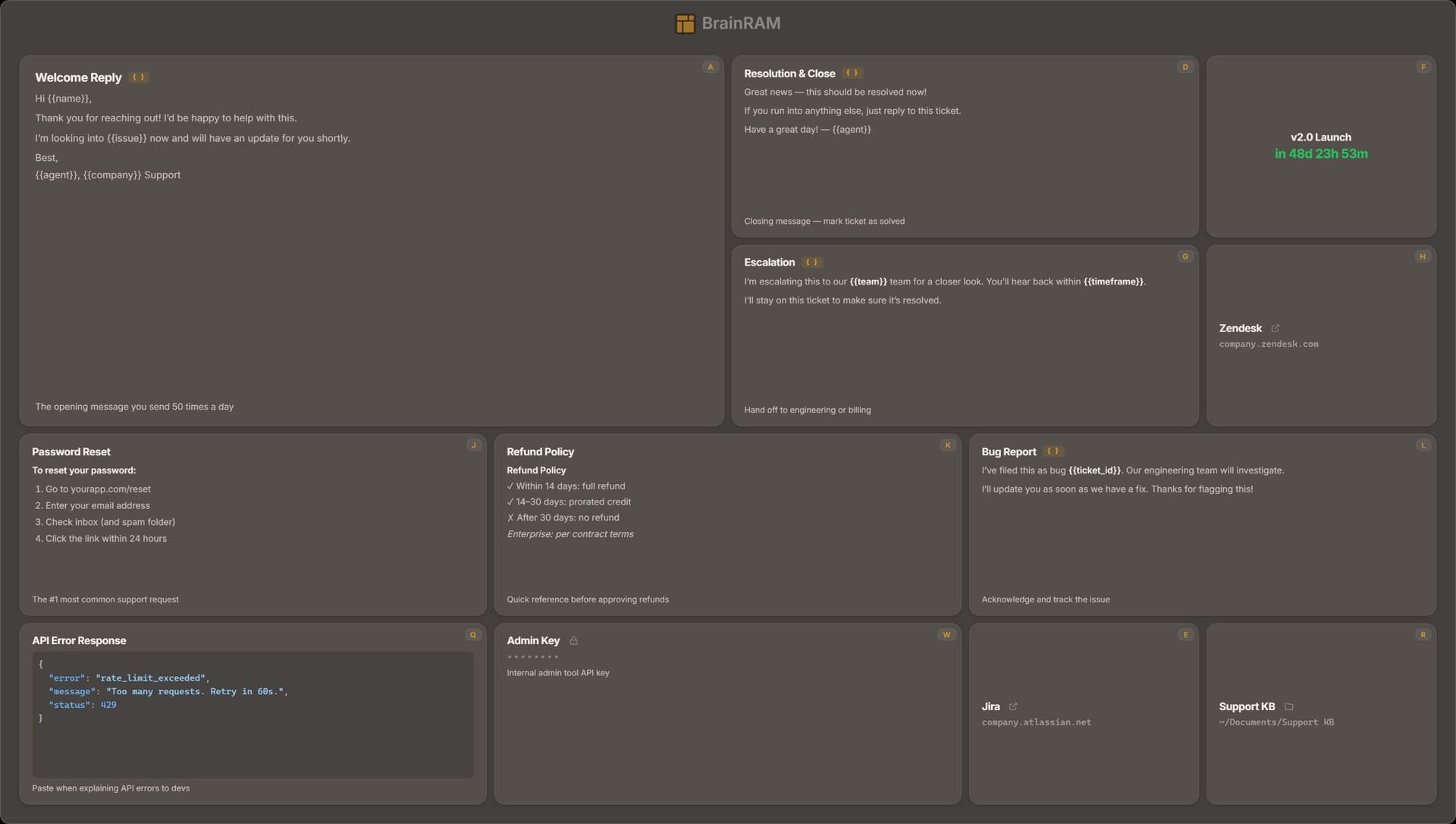Click the J shortcut badge on Password Reset
Viewport: 1456px width, 824px height.
tap(473, 445)
